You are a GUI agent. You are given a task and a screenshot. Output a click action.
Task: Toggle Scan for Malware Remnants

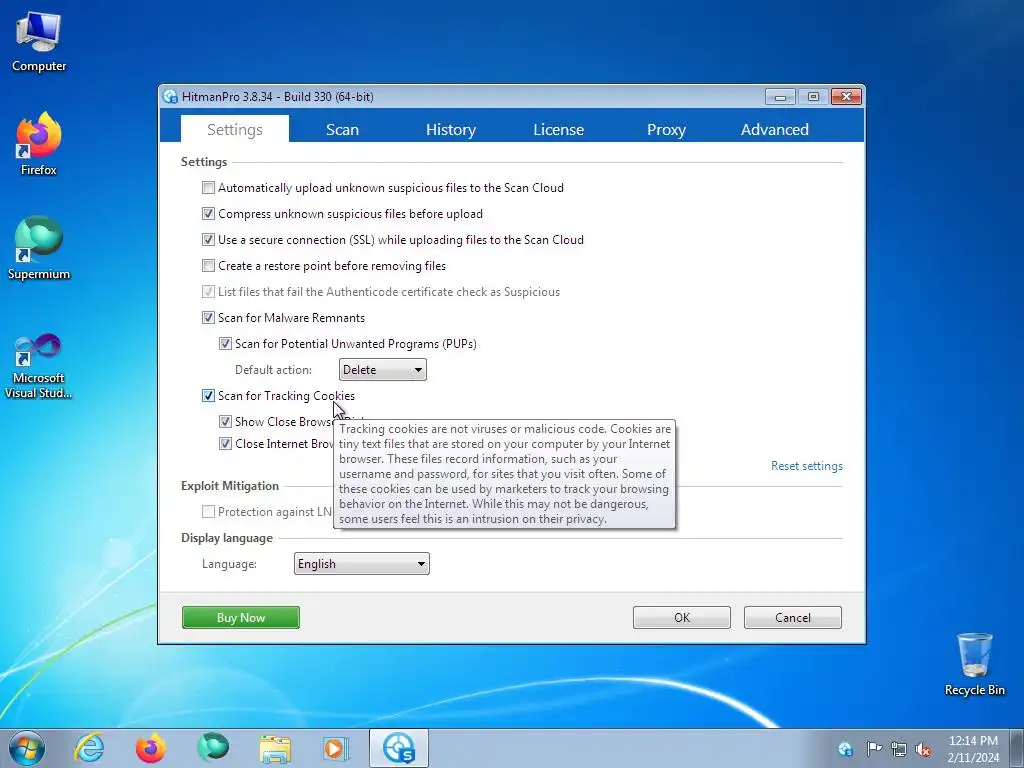[208, 318]
